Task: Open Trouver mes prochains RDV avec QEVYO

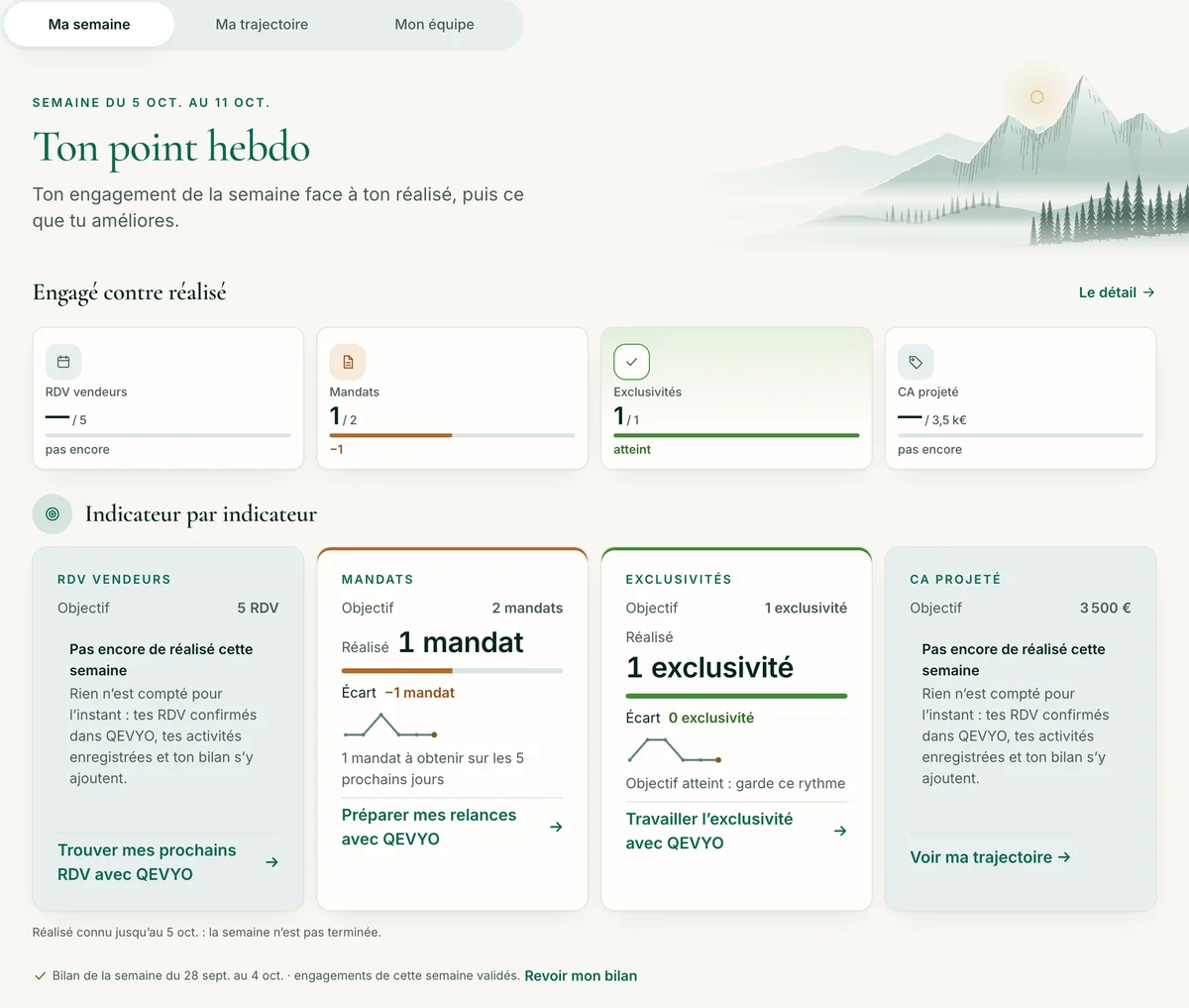Action: click(x=167, y=862)
